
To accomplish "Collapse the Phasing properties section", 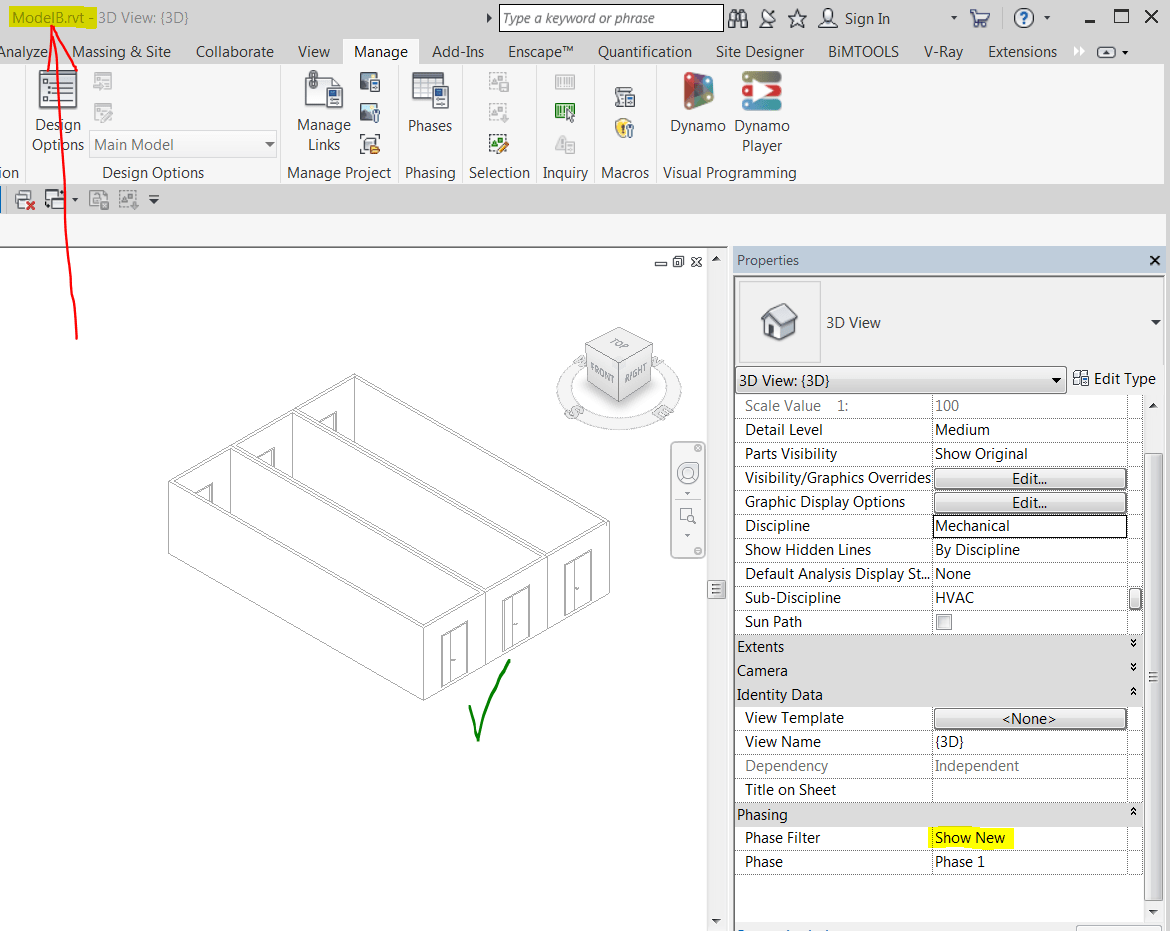I will pyautogui.click(x=1132, y=814).
